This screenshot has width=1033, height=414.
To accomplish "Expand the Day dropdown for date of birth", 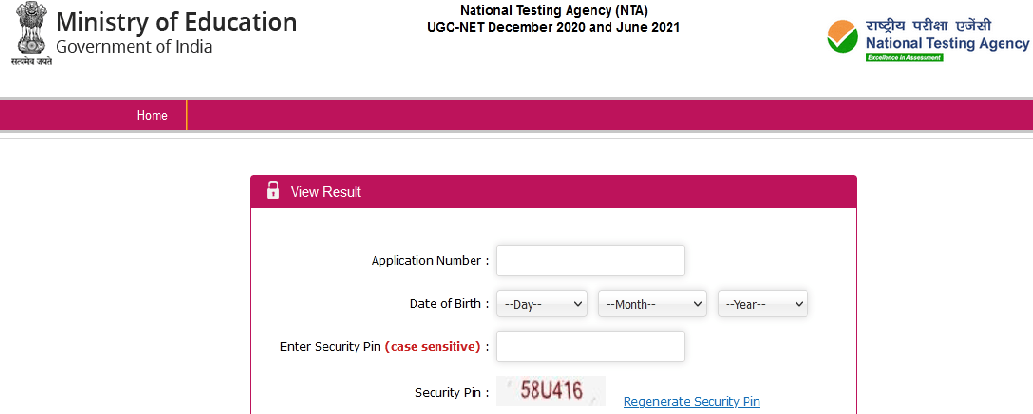I will tap(542, 304).
